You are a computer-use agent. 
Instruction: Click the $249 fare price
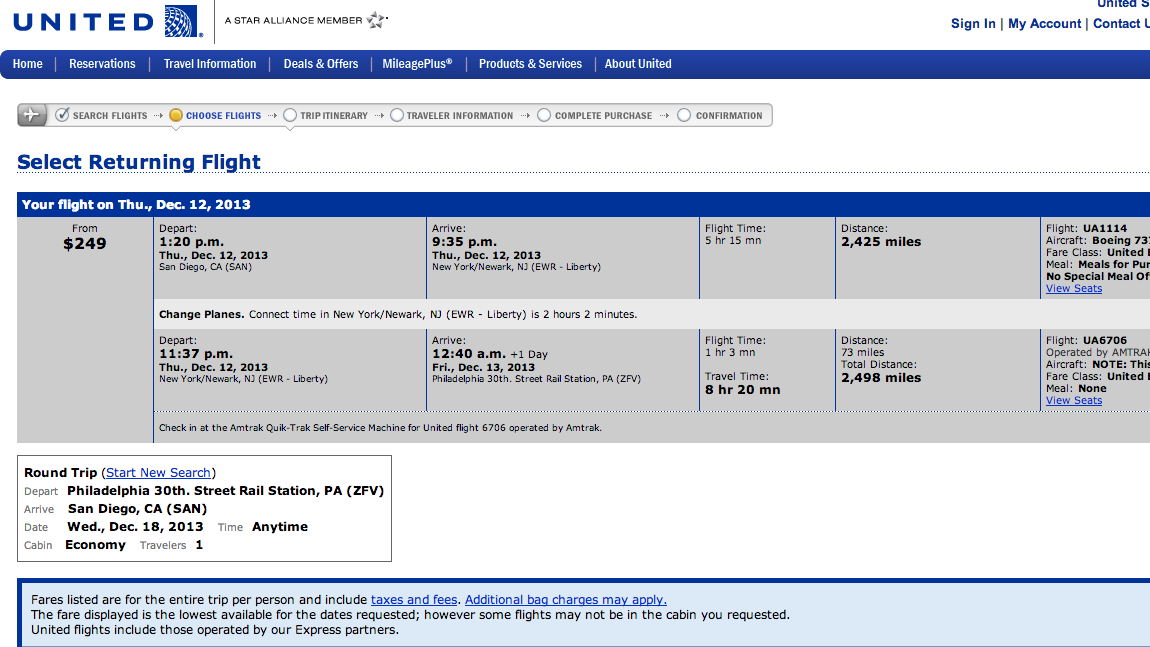click(x=85, y=244)
